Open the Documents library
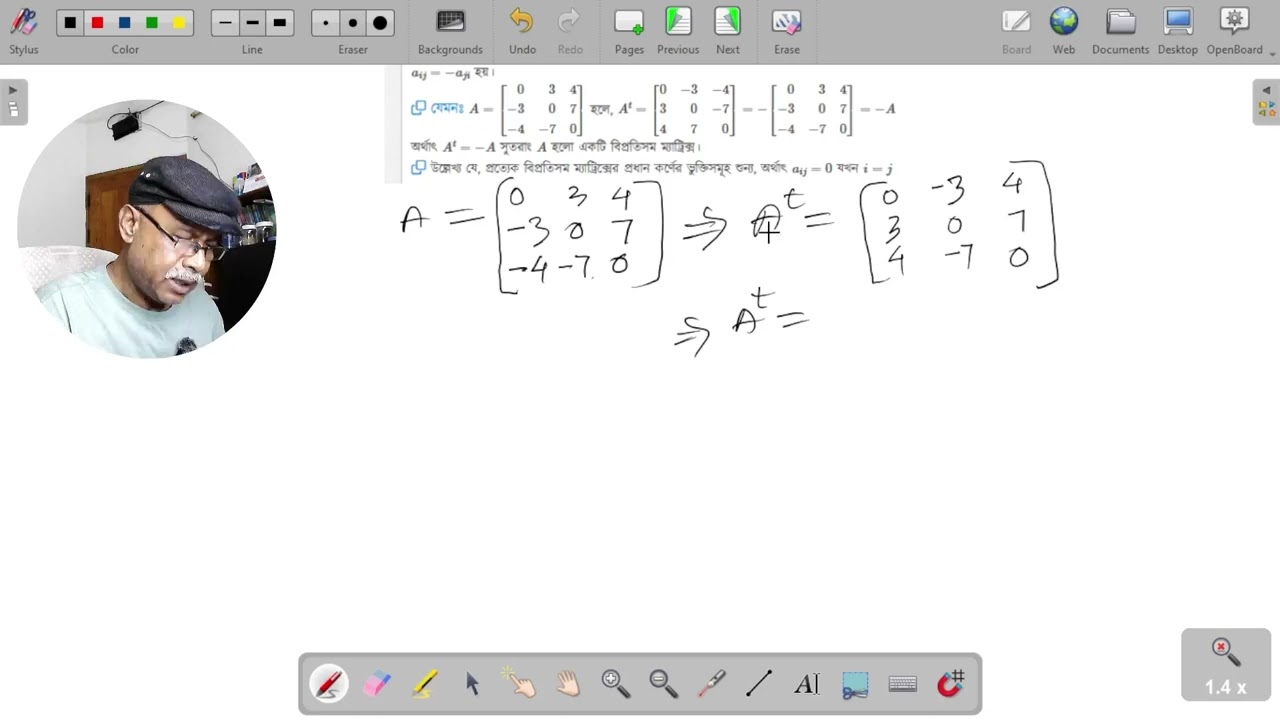 (x=1120, y=31)
